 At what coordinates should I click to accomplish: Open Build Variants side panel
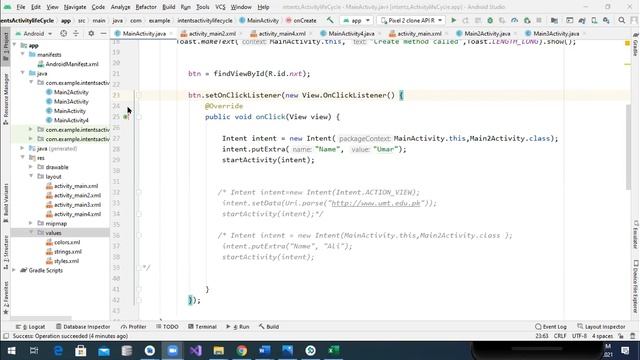tap(6, 203)
